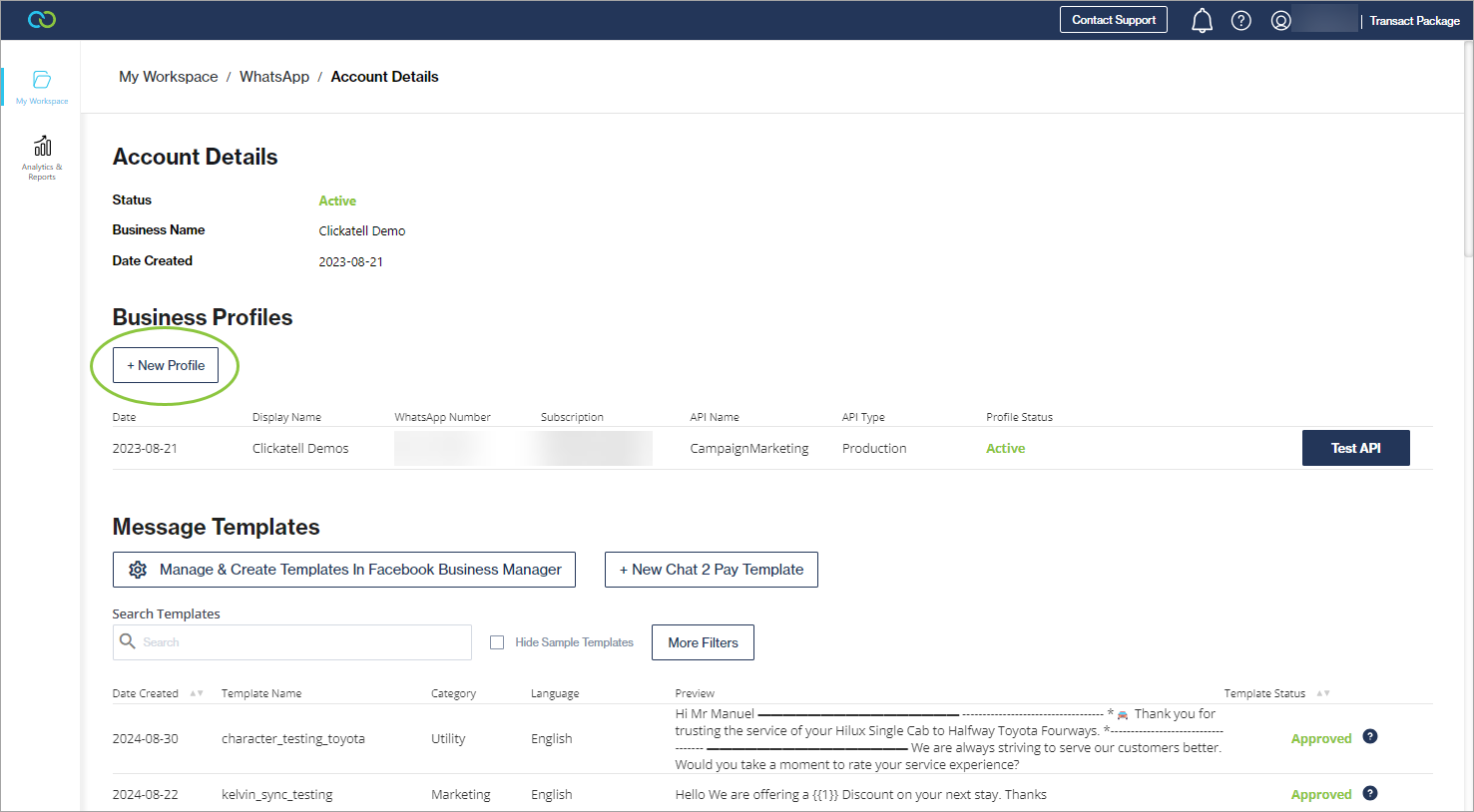Open the help question mark icon
Screen dimensions: 1474x812
click(x=1240, y=21)
